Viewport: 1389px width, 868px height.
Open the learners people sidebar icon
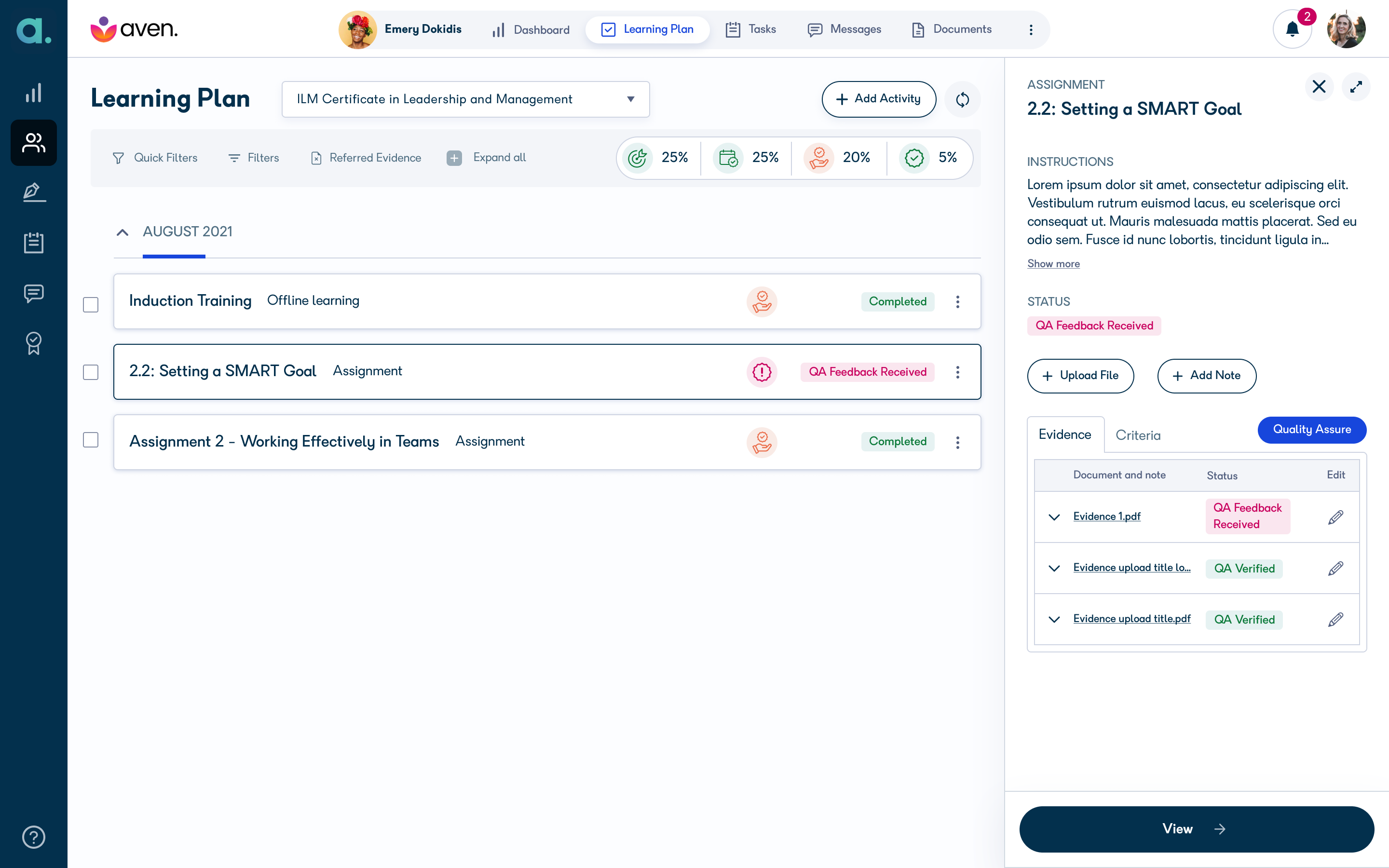pyautogui.click(x=33, y=142)
